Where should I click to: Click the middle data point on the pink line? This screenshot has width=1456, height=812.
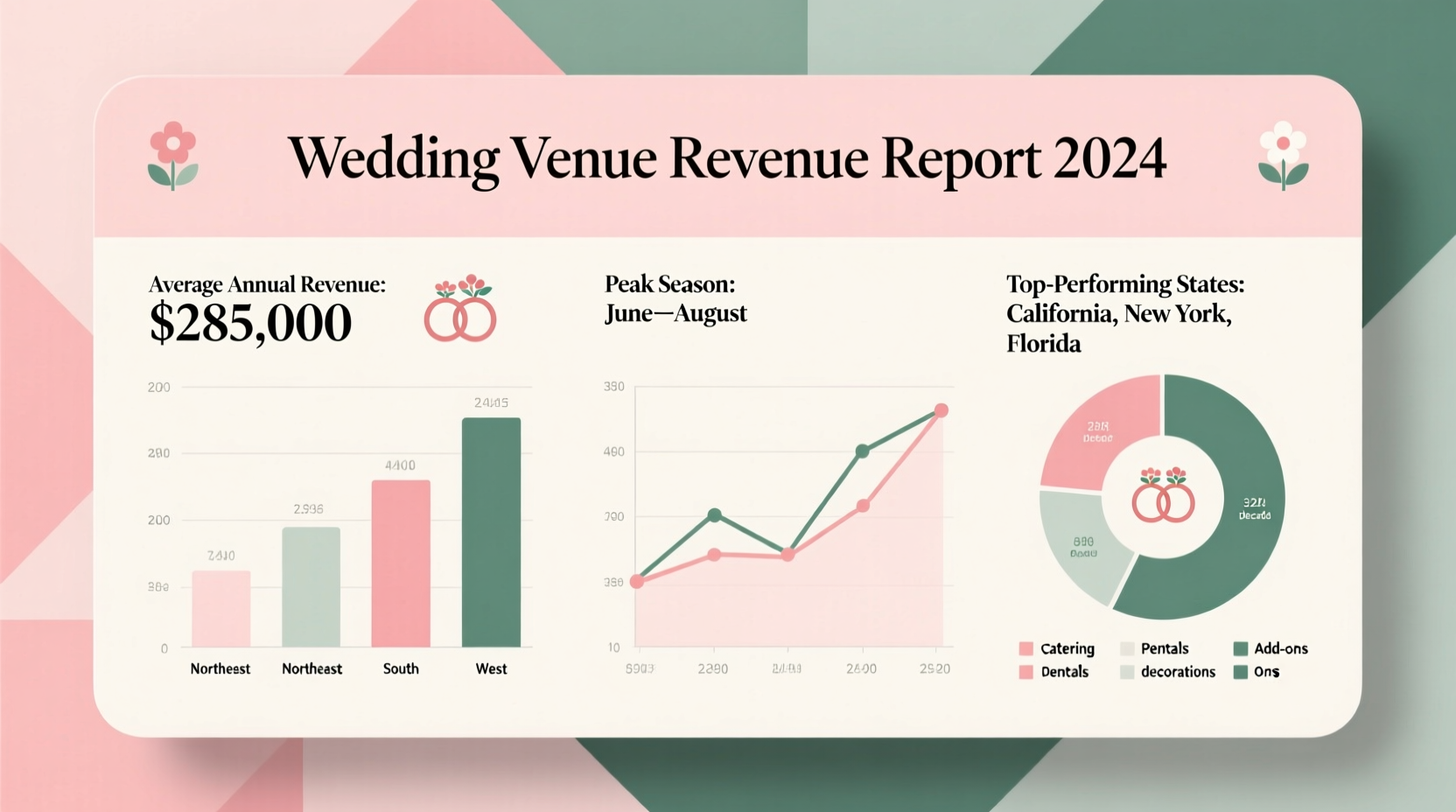click(787, 555)
